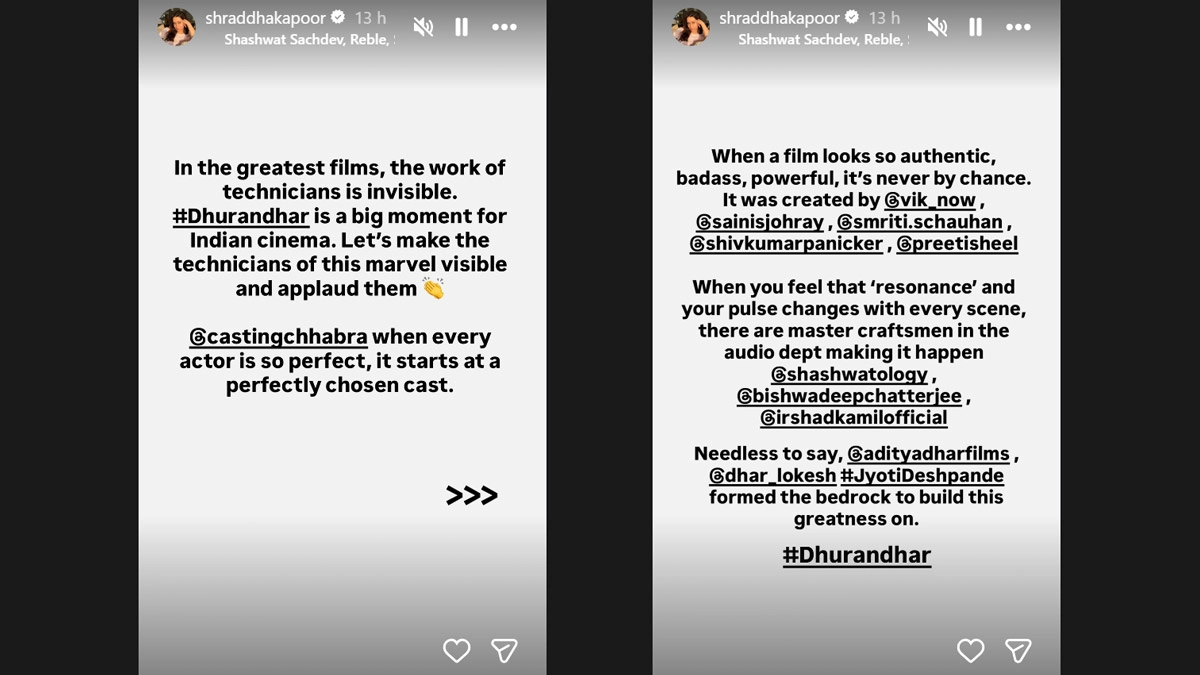The height and width of the screenshot is (675, 1200).
Task: Open @castingchhabra mention link
Action: coord(278,337)
